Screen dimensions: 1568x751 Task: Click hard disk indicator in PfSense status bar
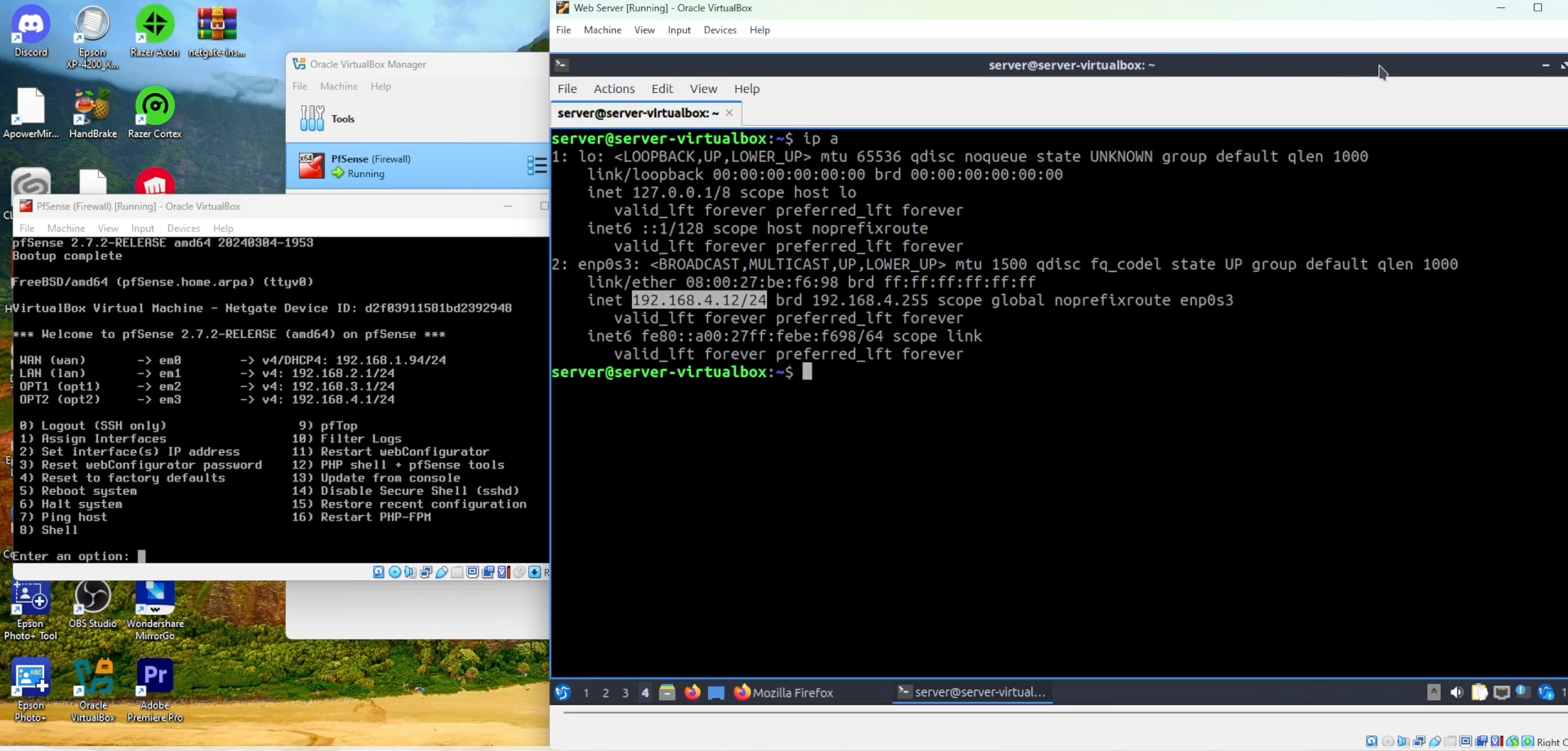(x=379, y=572)
